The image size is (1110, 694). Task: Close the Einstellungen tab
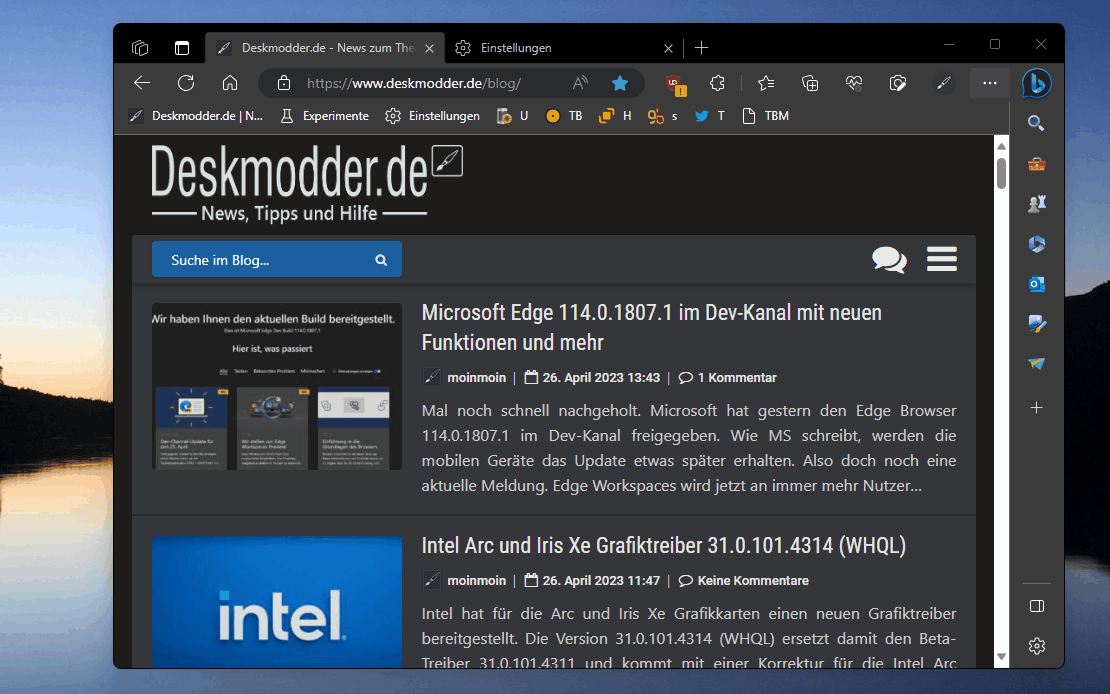click(x=668, y=48)
